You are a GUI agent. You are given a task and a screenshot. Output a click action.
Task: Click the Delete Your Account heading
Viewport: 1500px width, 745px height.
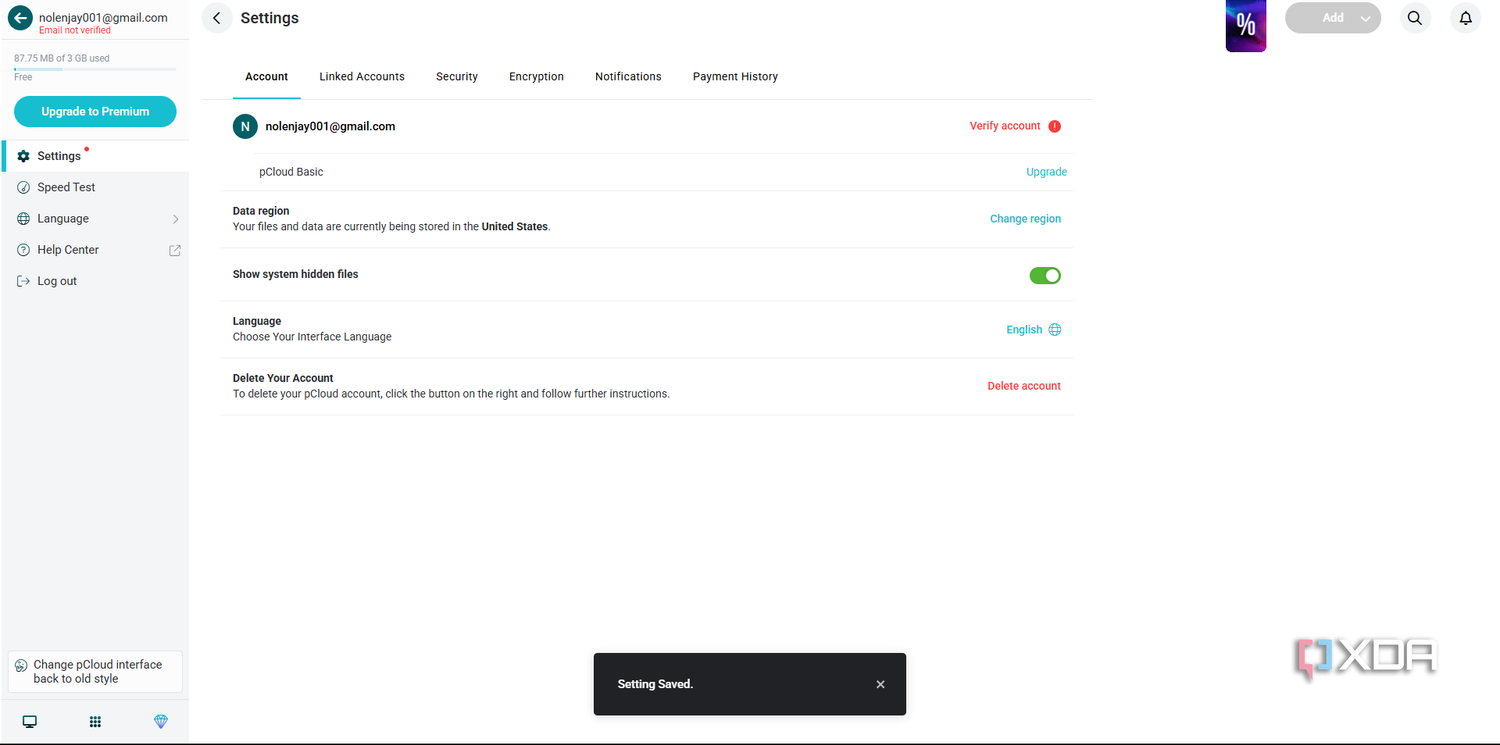coord(283,378)
